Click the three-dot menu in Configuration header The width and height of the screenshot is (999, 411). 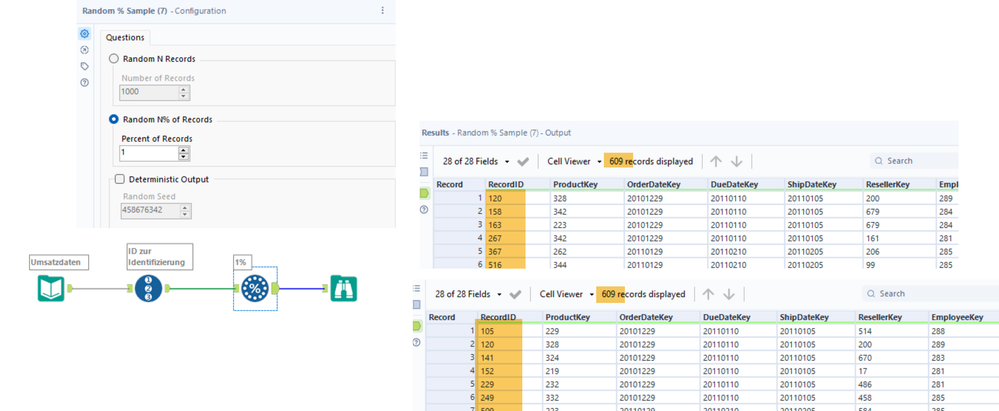click(x=382, y=10)
